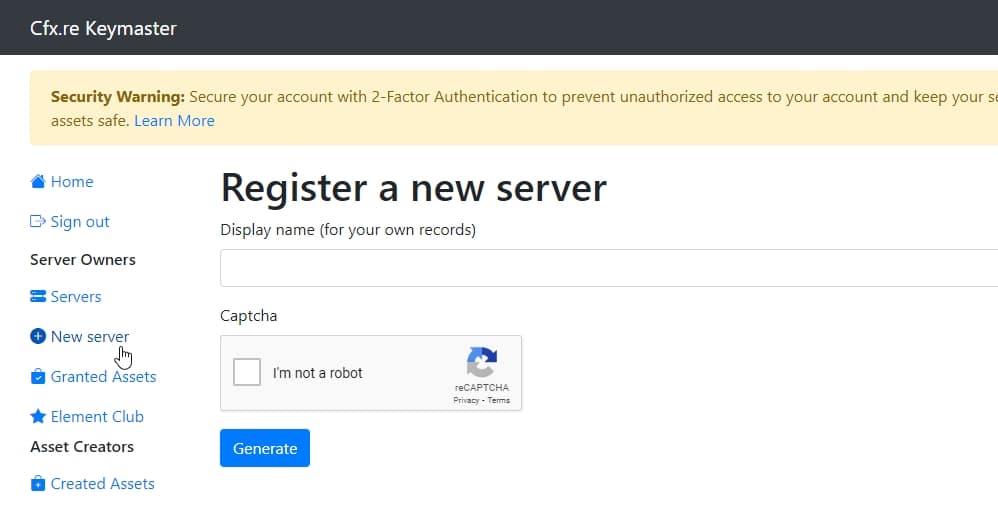Viewport: 998px width, 509px height.
Task: Open the reCAPTCHA Terms link
Action: [499, 400]
